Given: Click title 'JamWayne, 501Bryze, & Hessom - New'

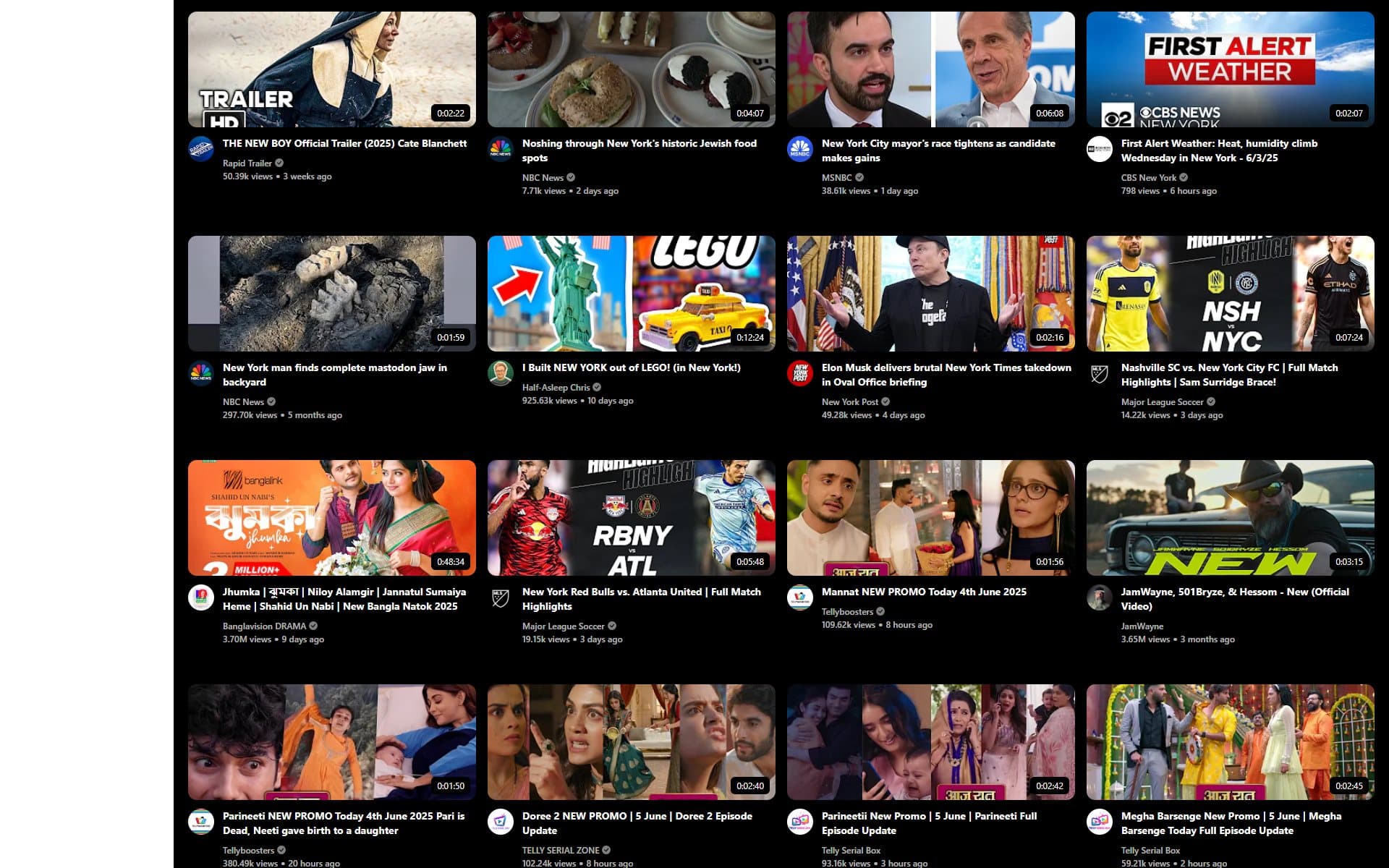Looking at the screenshot, I should (1235, 599).
